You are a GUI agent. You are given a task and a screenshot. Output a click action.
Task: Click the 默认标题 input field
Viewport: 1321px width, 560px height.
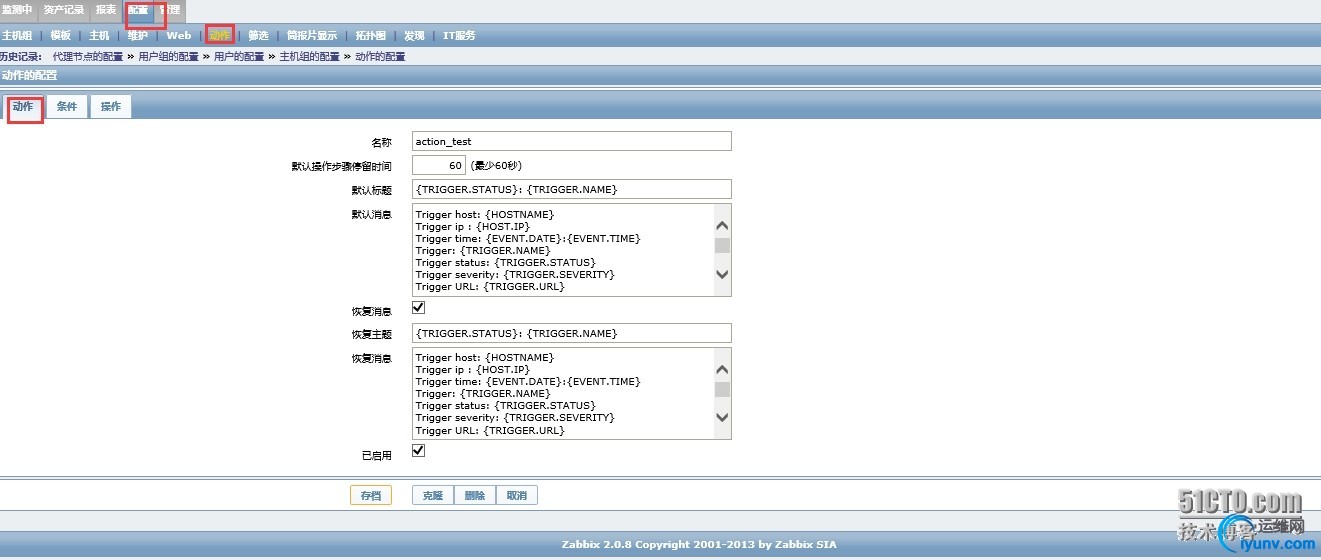point(572,189)
